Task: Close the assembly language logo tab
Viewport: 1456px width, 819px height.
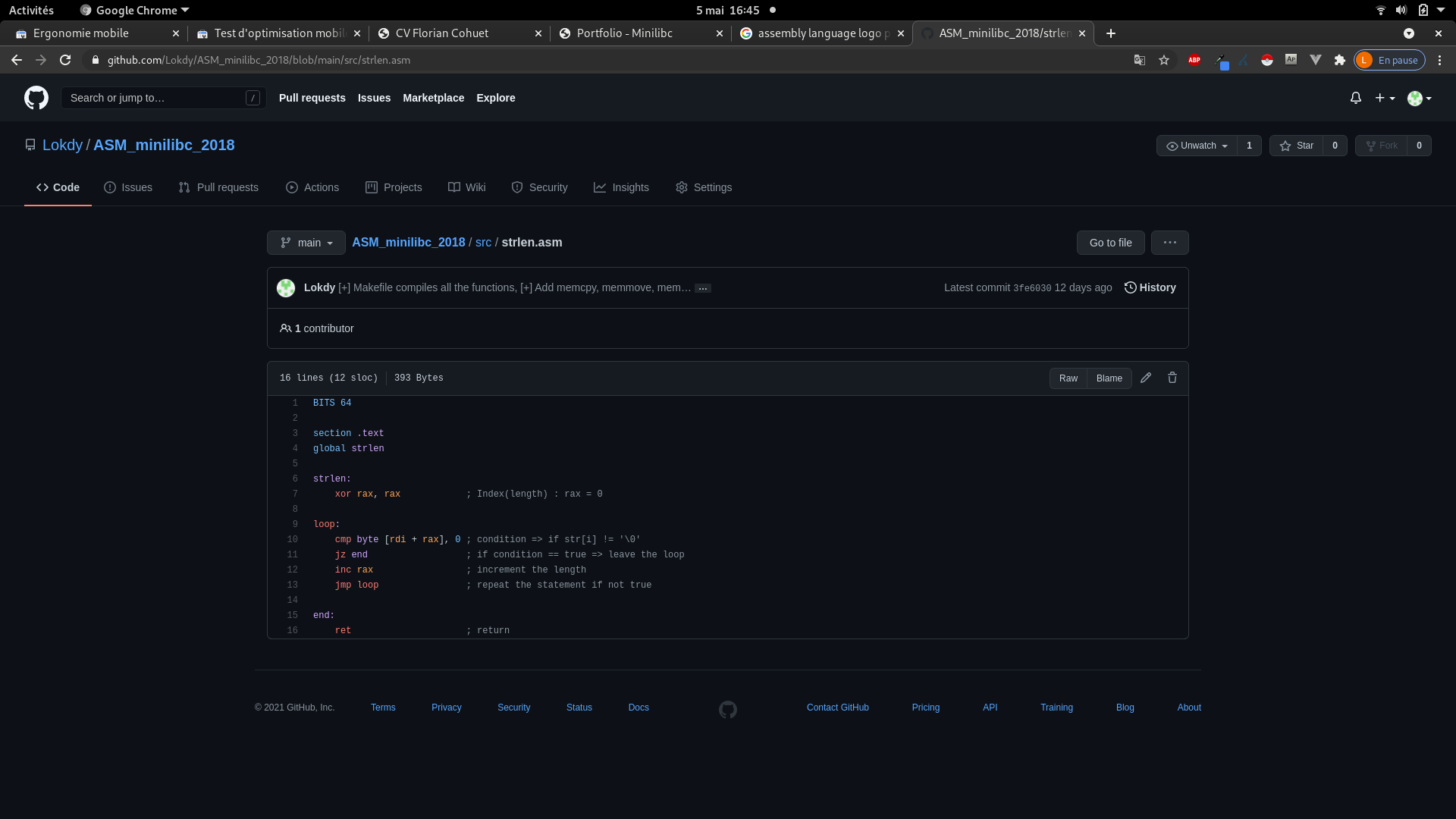Action: (901, 33)
